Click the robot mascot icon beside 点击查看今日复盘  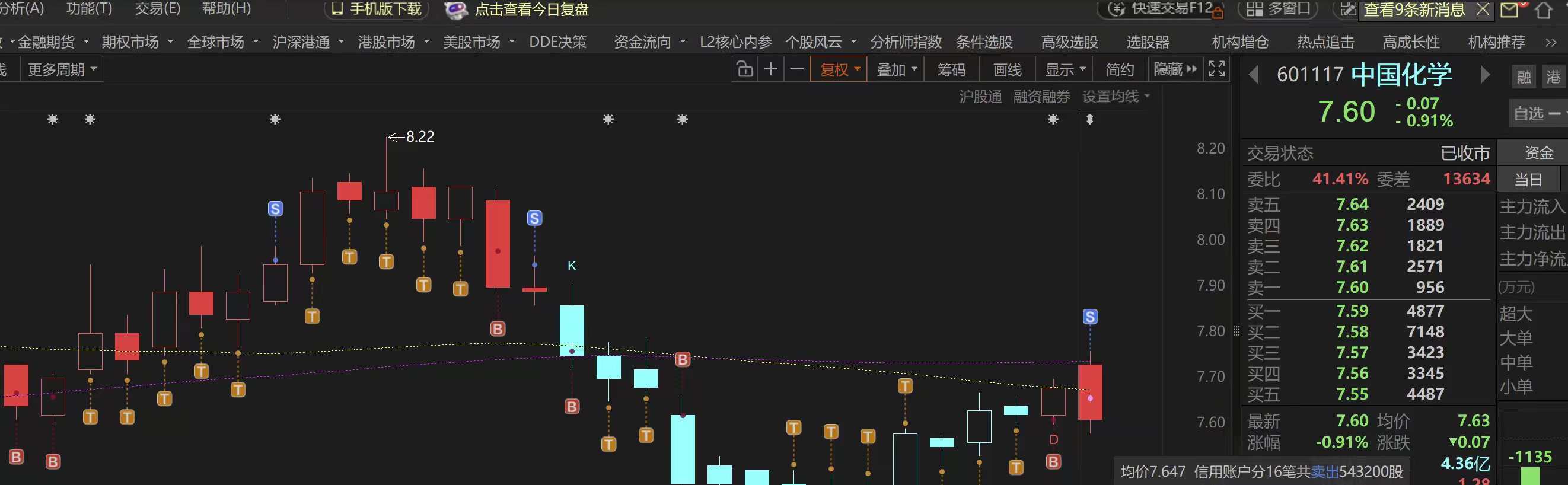pos(455,9)
